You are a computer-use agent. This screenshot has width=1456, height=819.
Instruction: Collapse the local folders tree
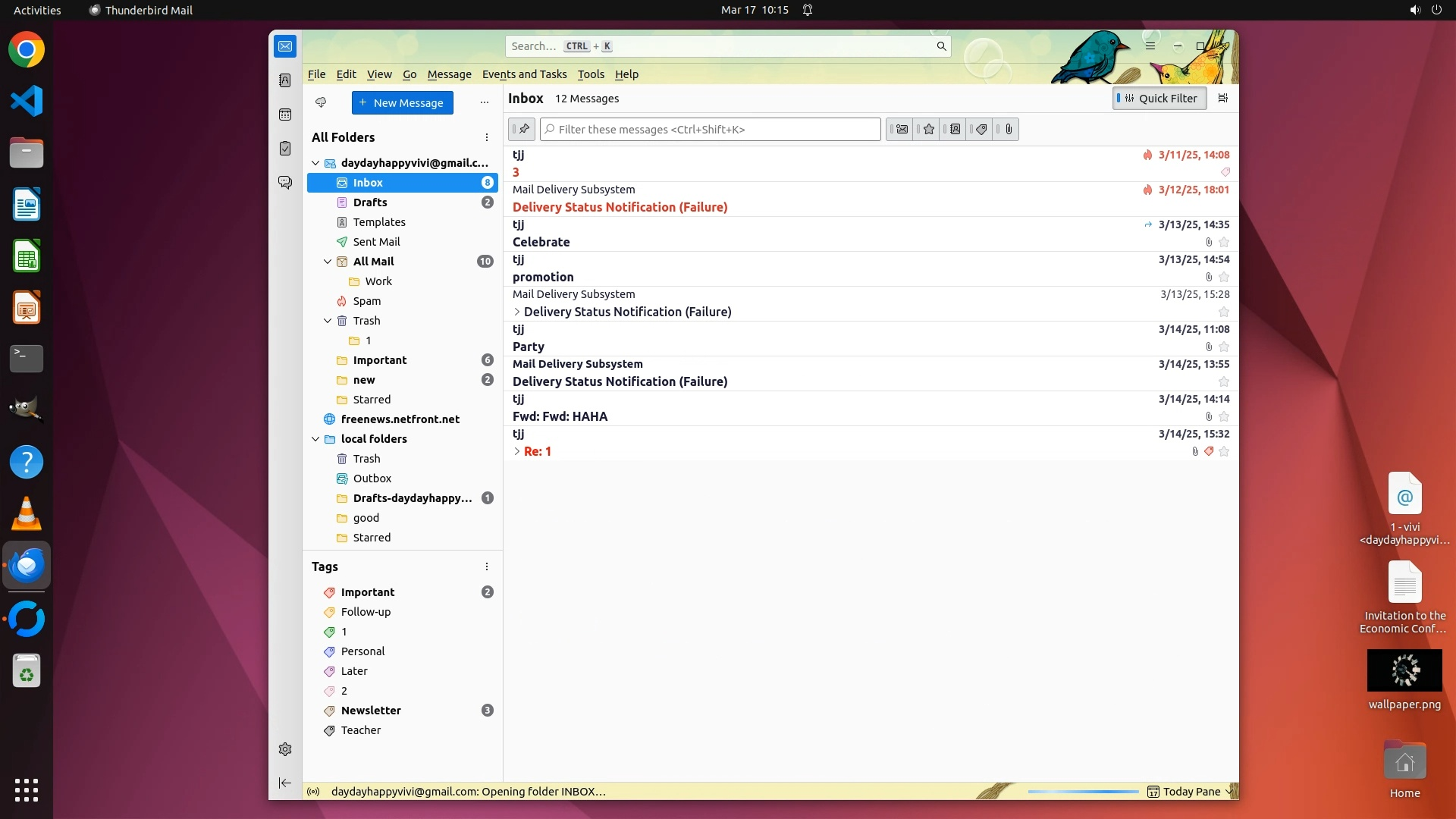[x=315, y=439]
